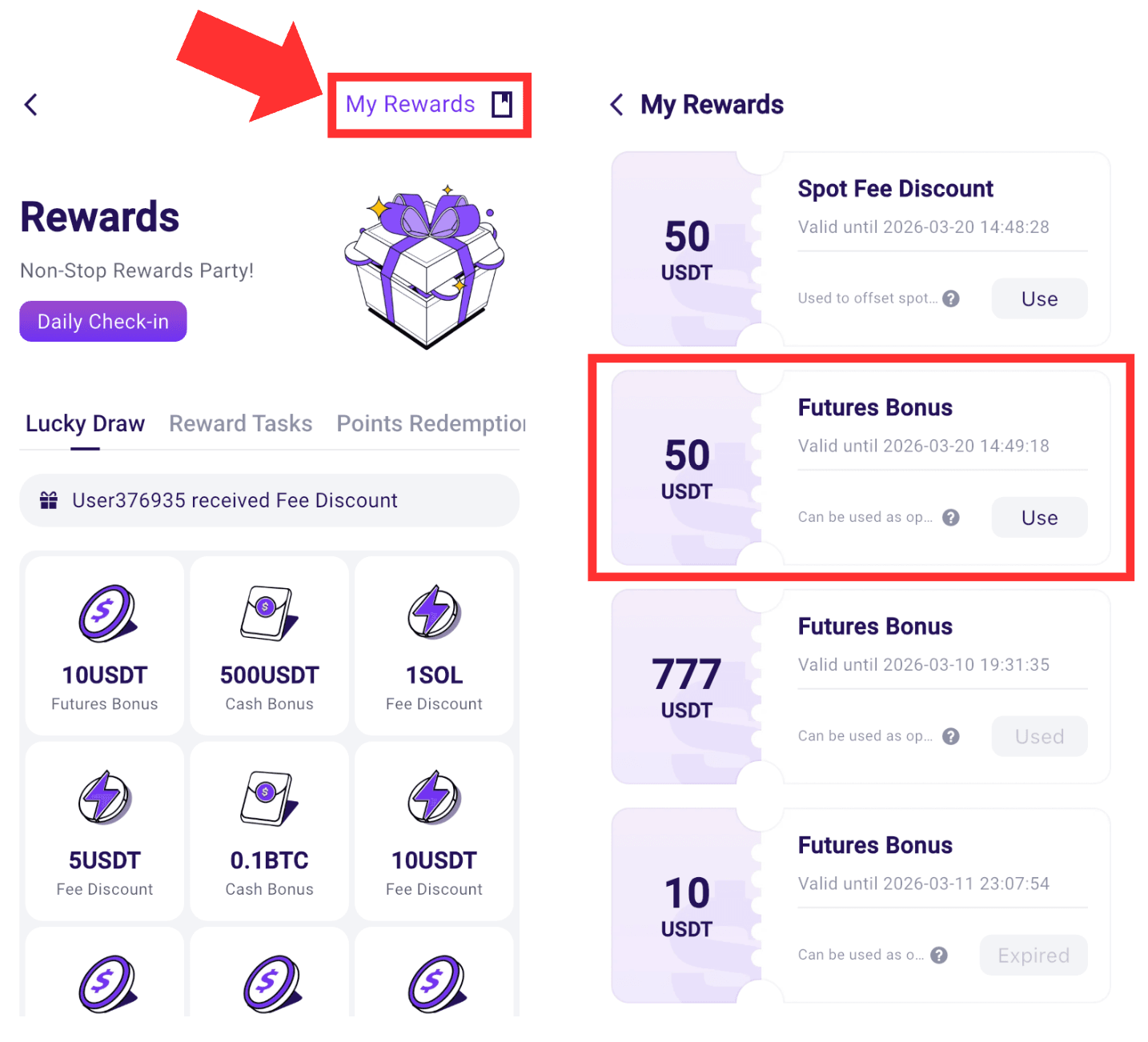This screenshot has width=1148, height=1042.
Task: Select the 500USDT Cash Bonus card icon
Action: click(269, 613)
